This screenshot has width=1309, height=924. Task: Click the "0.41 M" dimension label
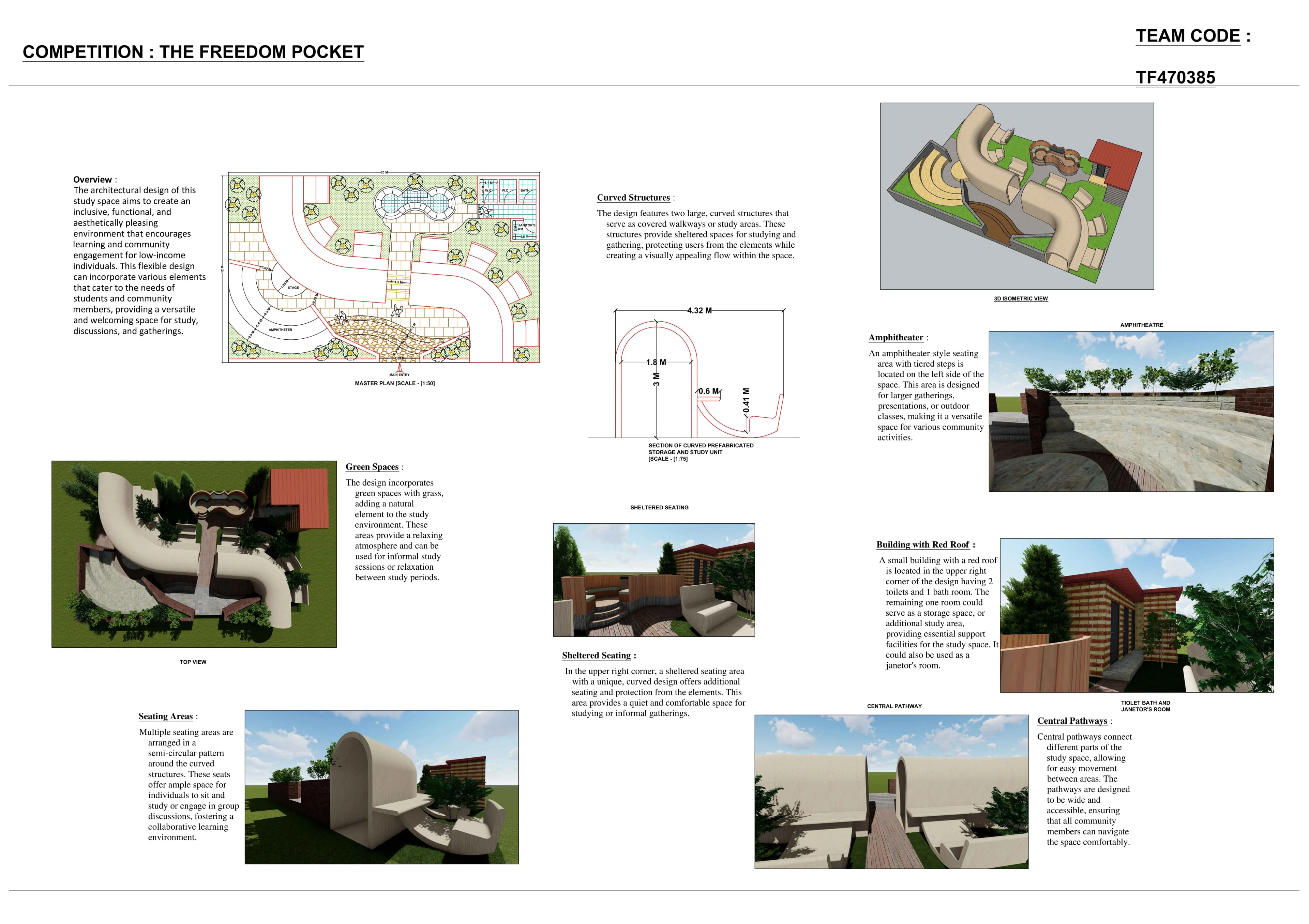(x=746, y=401)
